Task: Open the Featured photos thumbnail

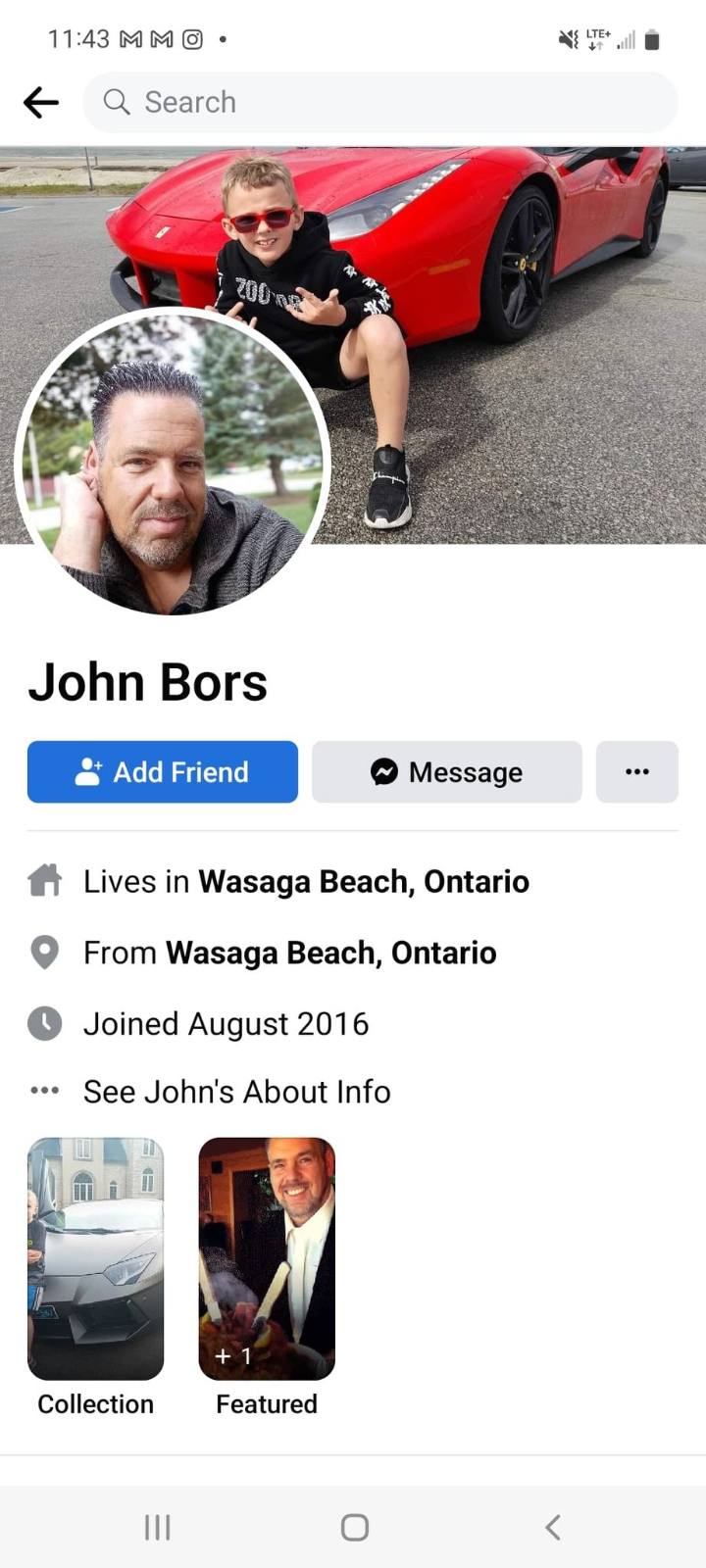Action: coord(267,1259)
